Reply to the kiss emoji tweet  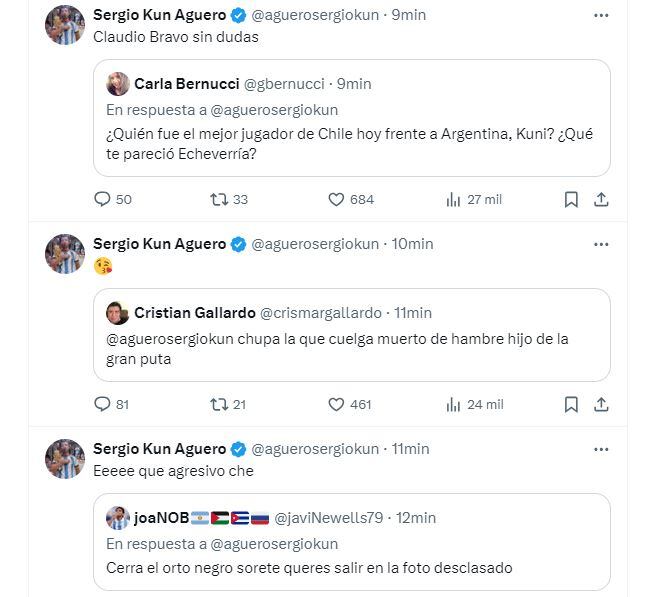(102, 404)
